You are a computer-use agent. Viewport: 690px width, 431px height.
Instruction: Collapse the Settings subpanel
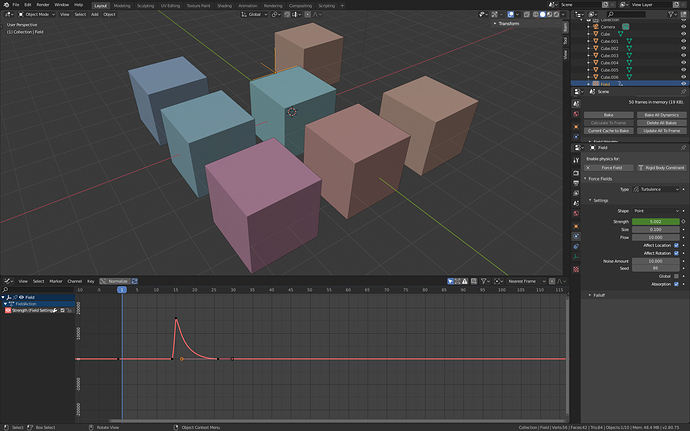coord(599,200)
